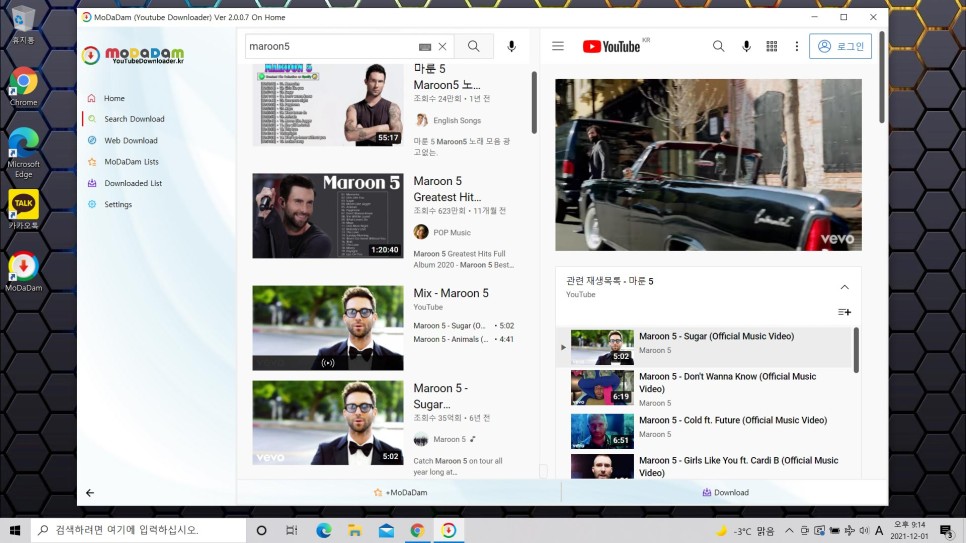
Task: Click the 1:20:40 Greatest Hits thumbnail
Action: pos(328,216)
